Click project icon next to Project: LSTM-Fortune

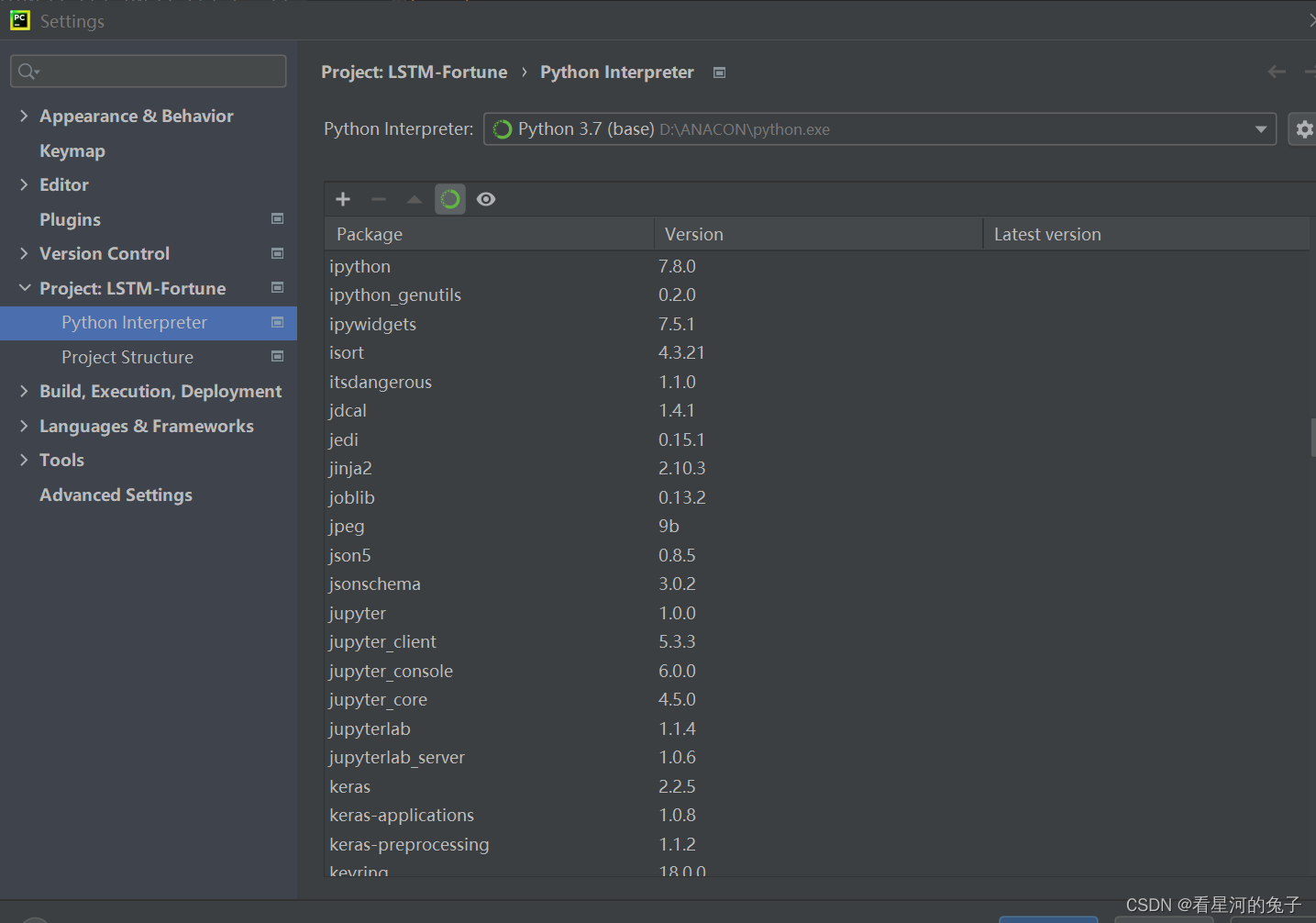[x=278, y=287]
